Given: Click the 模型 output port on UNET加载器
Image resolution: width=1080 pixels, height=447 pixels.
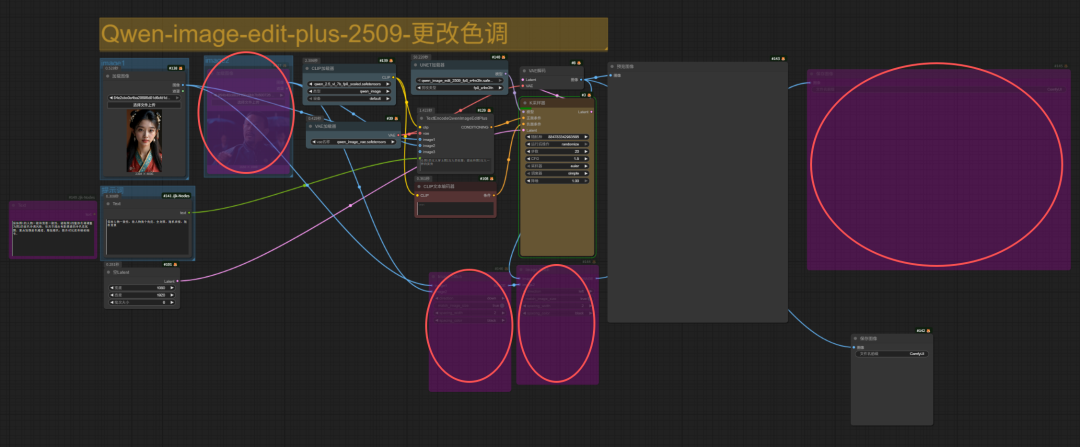Looking at the screenshot, I should 508,73.
